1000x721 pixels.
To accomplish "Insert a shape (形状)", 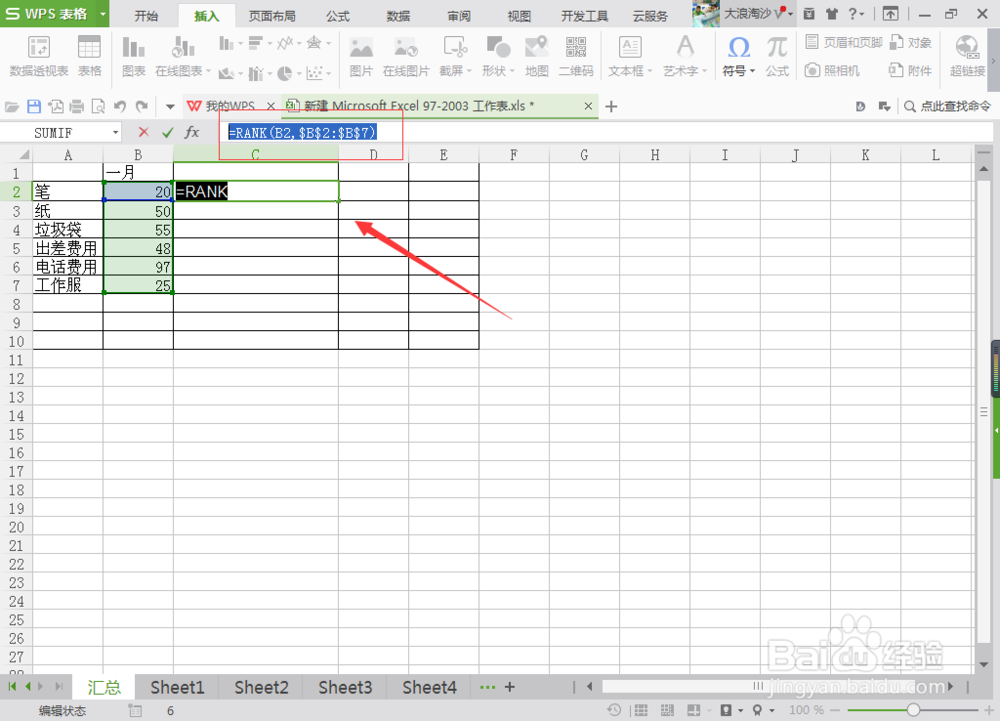I will click(x=497, y=56).
